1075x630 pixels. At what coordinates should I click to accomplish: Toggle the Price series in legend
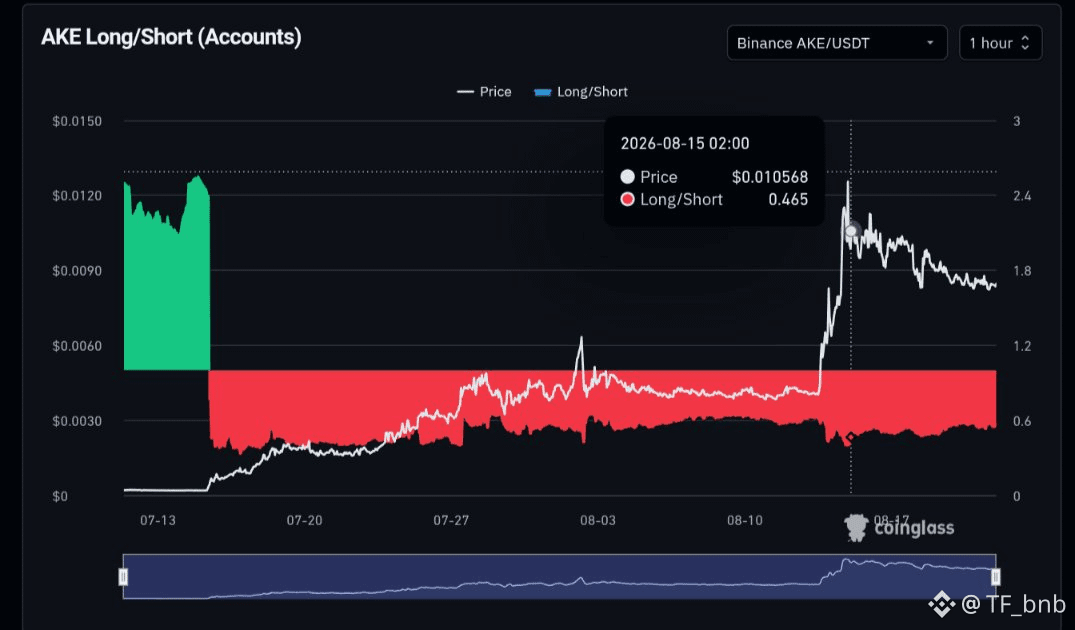pyautogui.click(x=484, y=92)
